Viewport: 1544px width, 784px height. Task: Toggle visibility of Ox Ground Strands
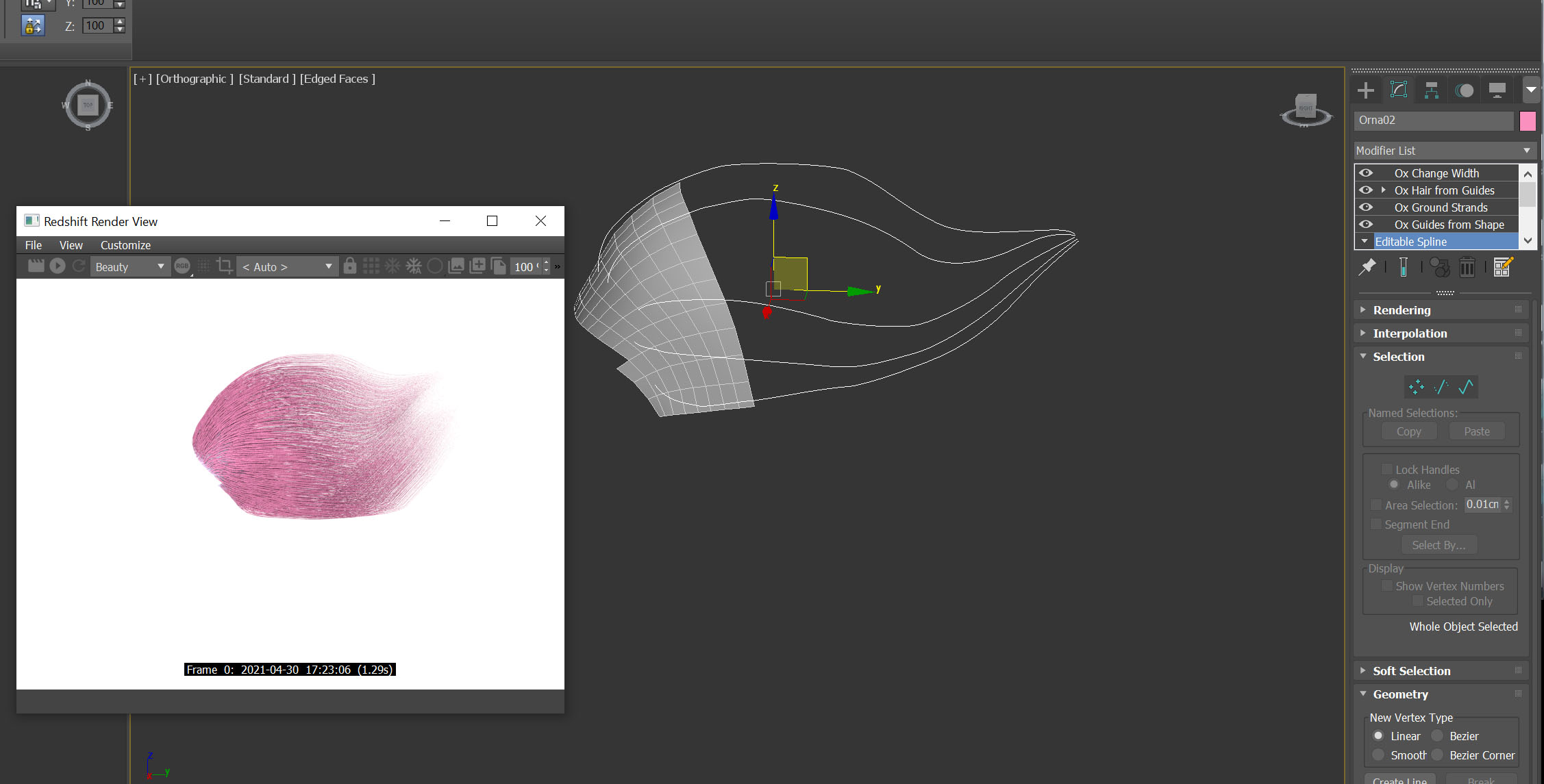1366,207
